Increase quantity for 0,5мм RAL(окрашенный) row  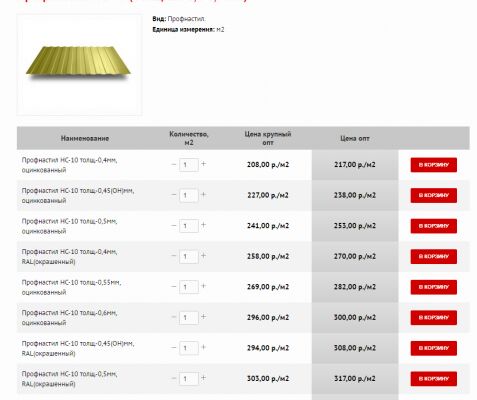[x=204, y=378]
